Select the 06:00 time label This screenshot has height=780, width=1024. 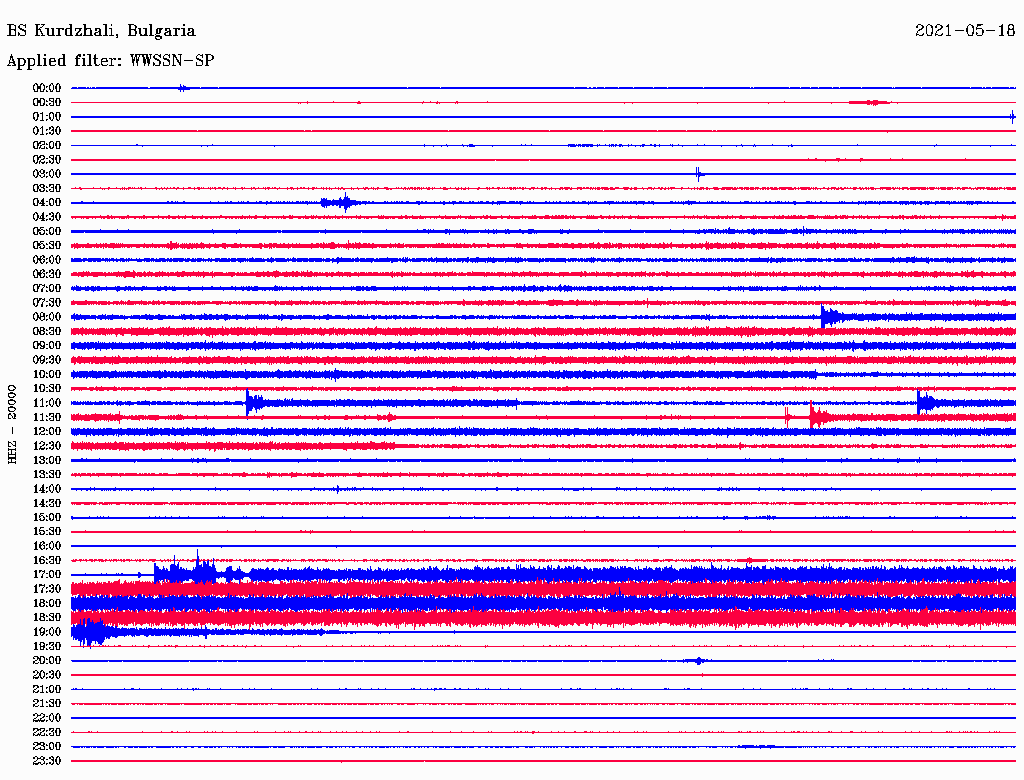click(x=47, y=259)
